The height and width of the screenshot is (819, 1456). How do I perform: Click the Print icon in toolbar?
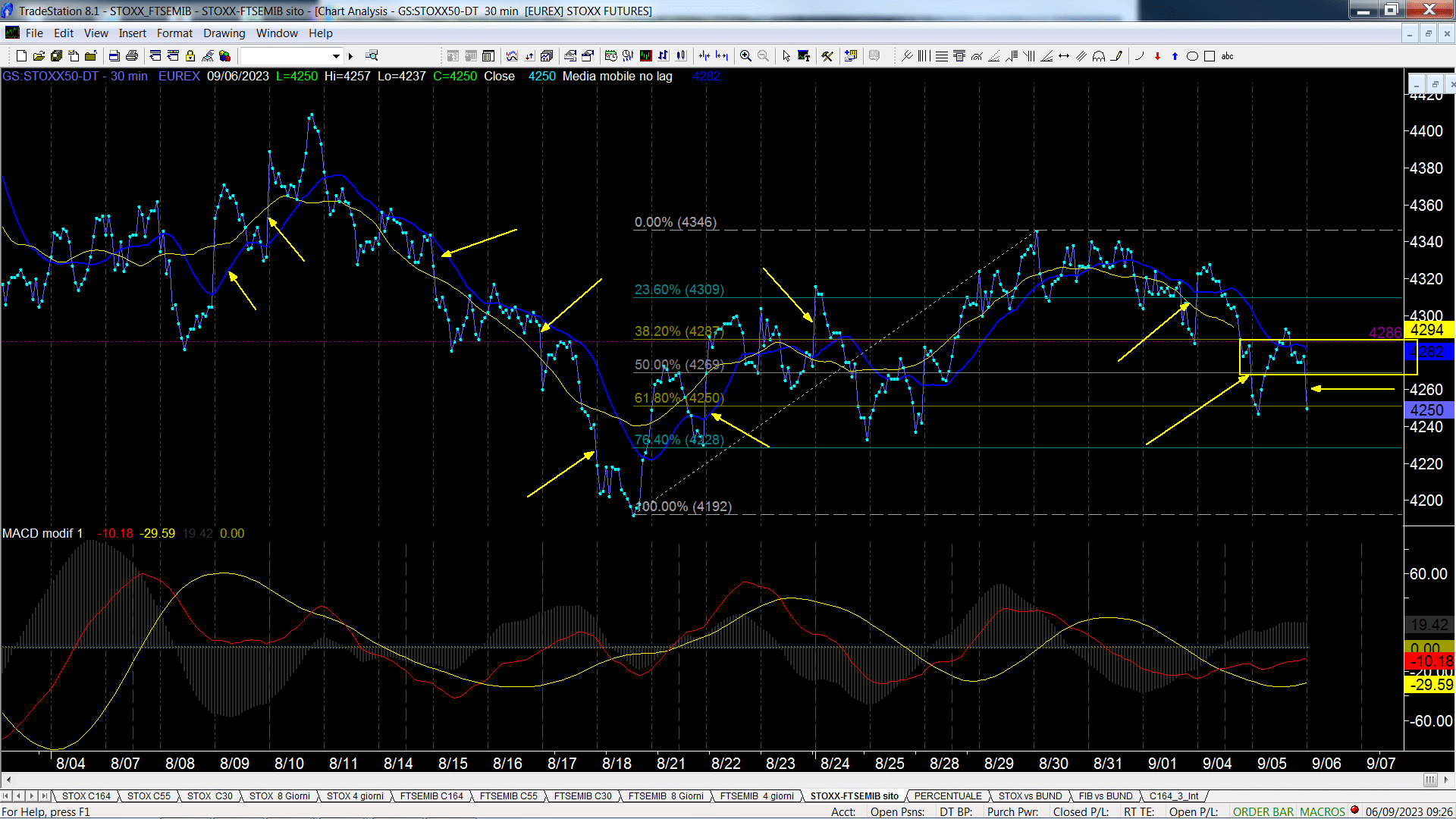[x=132, y=56]
